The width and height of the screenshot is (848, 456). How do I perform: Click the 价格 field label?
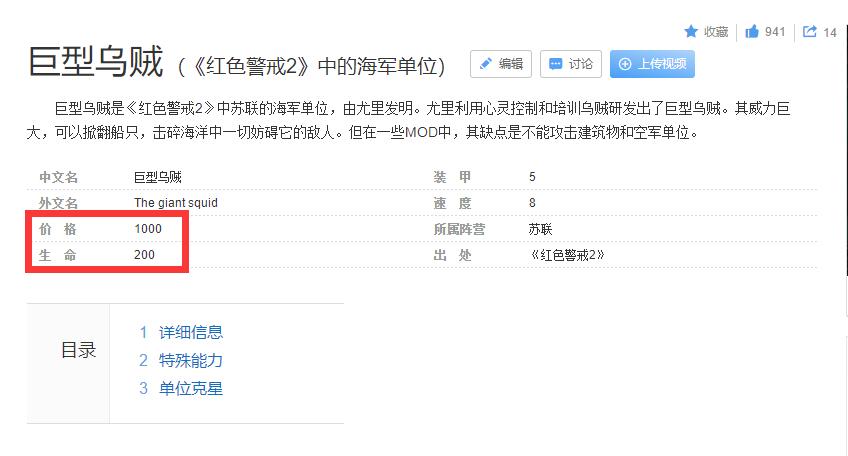58,229
